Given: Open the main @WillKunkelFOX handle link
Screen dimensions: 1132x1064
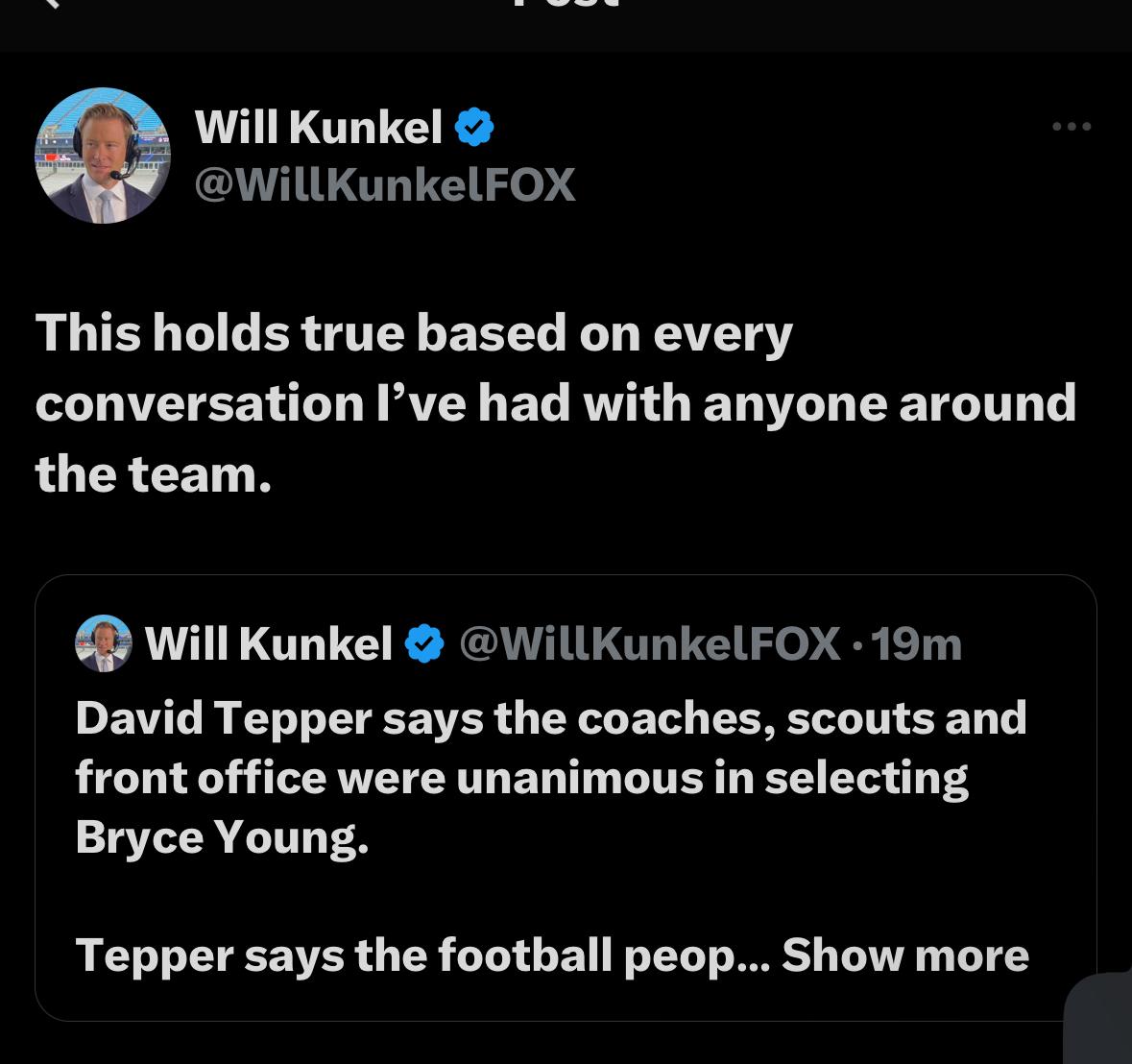Looking at the screenshot, I should (x=384, y=184).
